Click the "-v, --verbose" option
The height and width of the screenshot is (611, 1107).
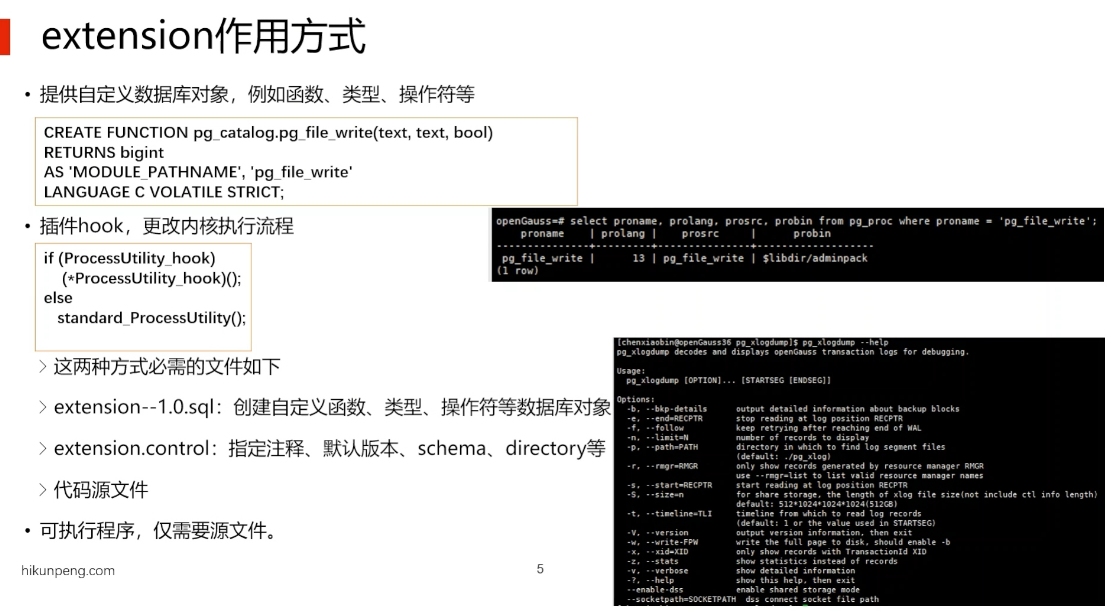[x=657, y=571]
